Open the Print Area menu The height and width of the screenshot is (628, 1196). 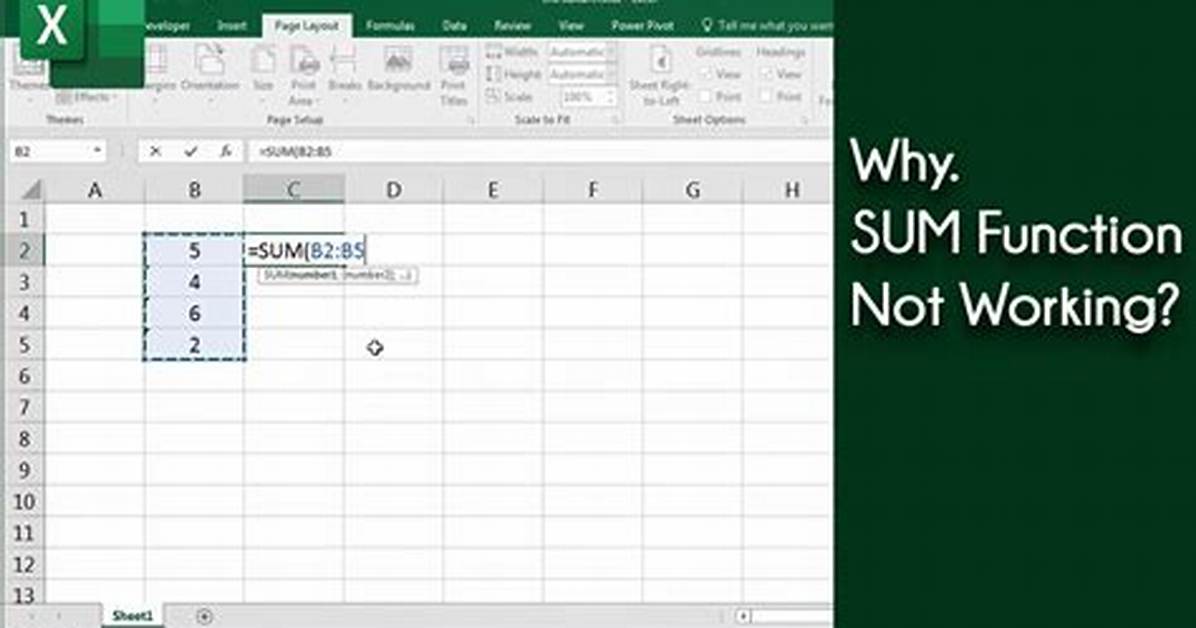pyautogui.click(x=303, y=75)
